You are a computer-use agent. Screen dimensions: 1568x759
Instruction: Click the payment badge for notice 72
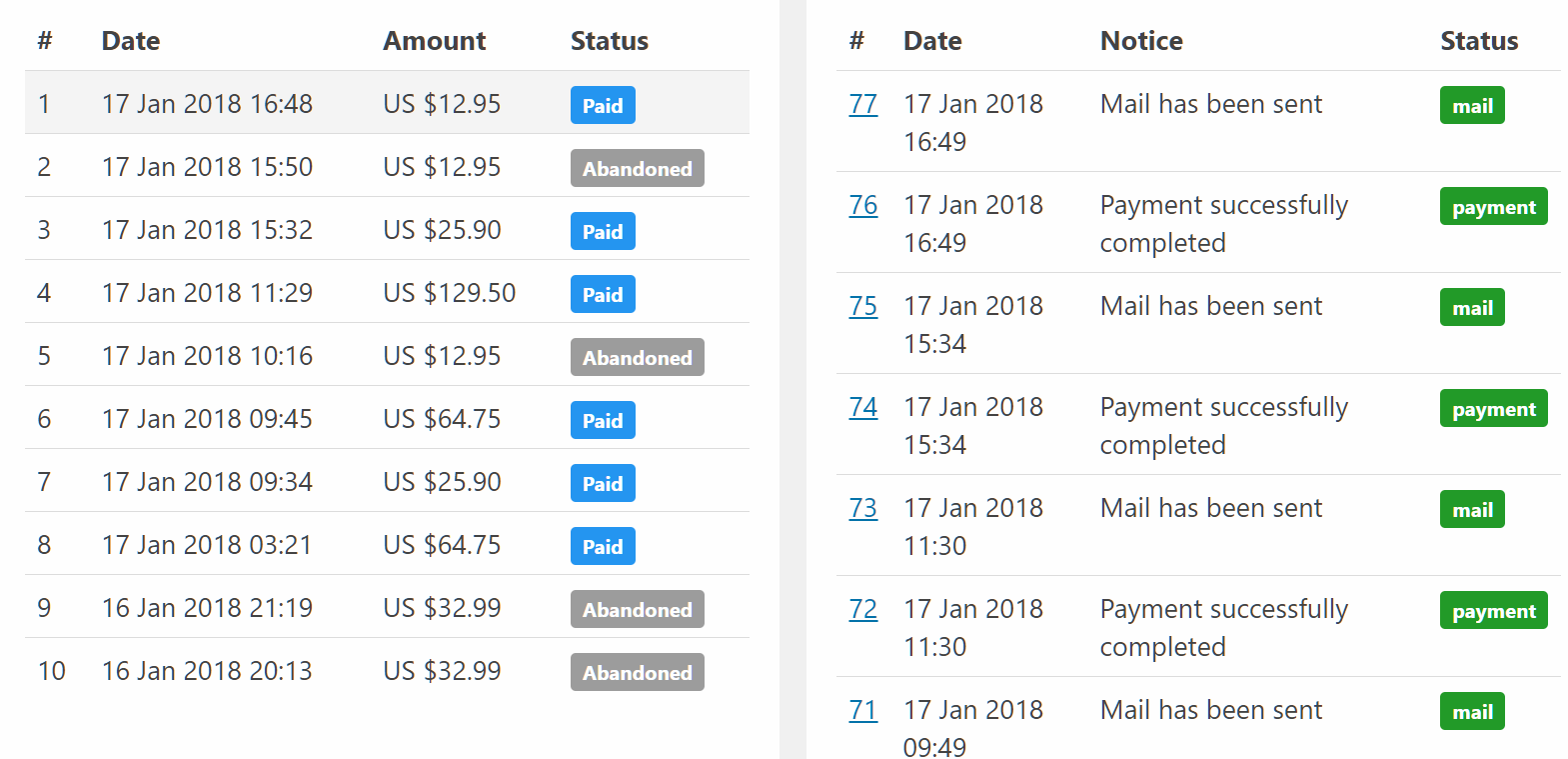1494,610
